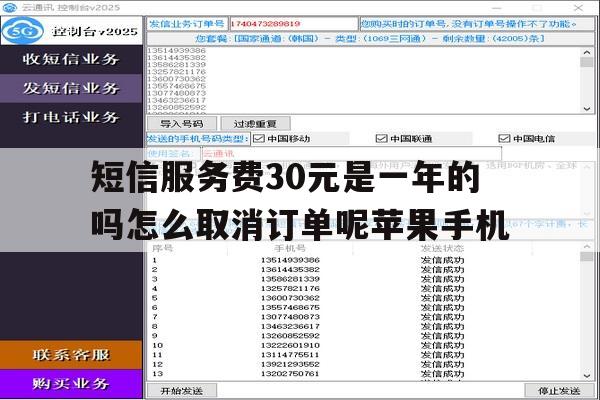Click the 手机号 column header
The height and width of the screenshot is (400, 600).
290,248
